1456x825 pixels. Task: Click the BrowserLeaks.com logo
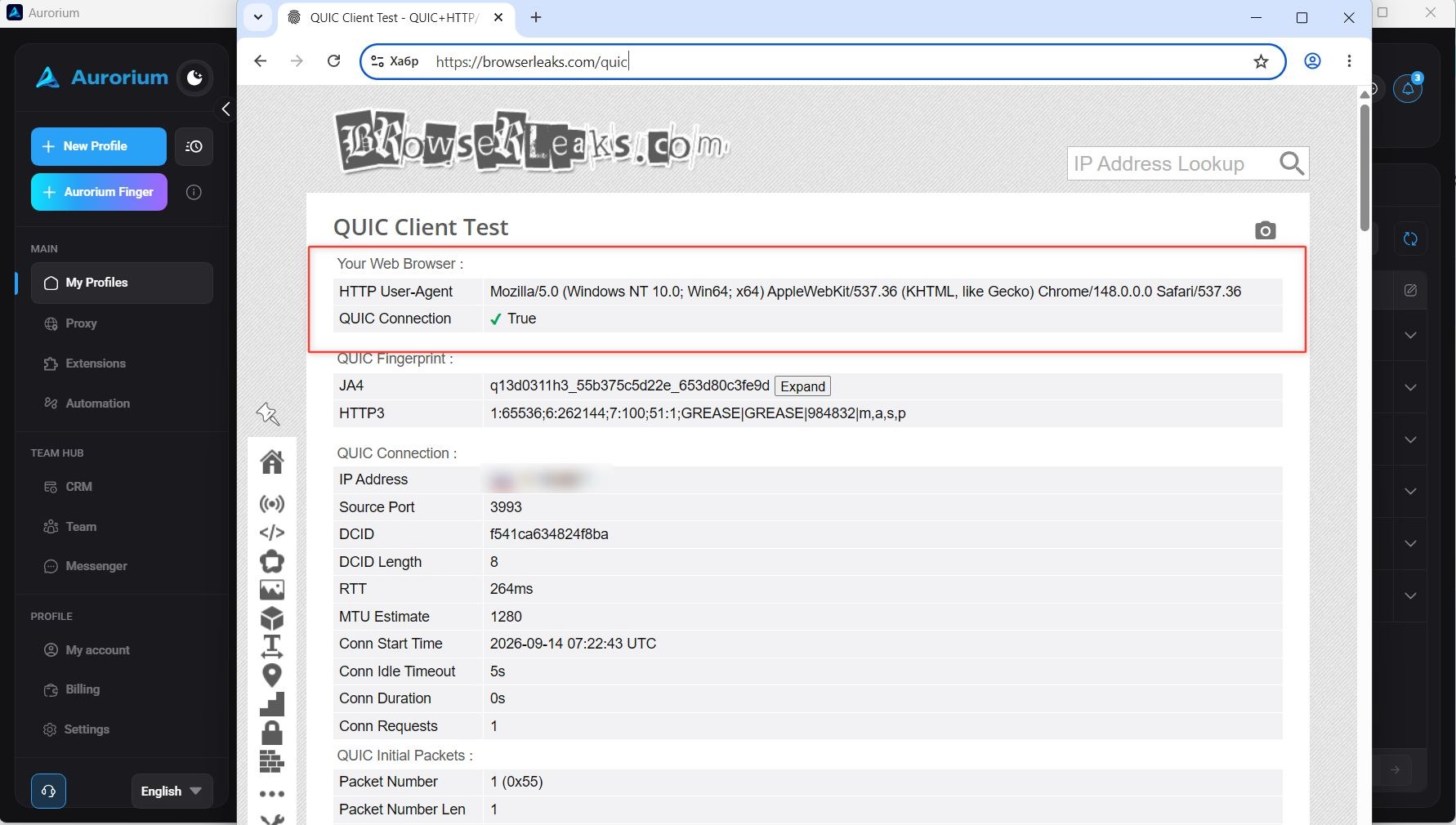[x=532, y=141]
